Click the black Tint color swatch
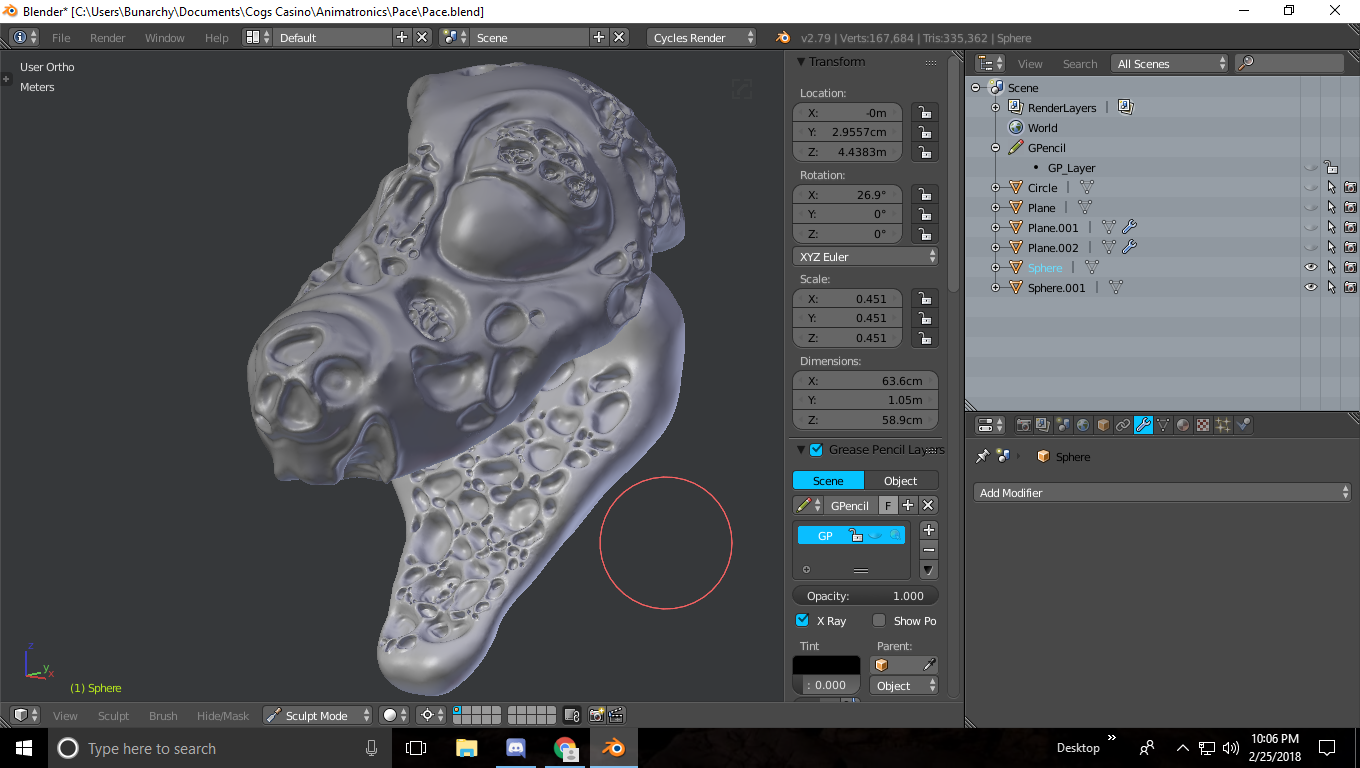The image size is (1360, 768). (826, 665)
